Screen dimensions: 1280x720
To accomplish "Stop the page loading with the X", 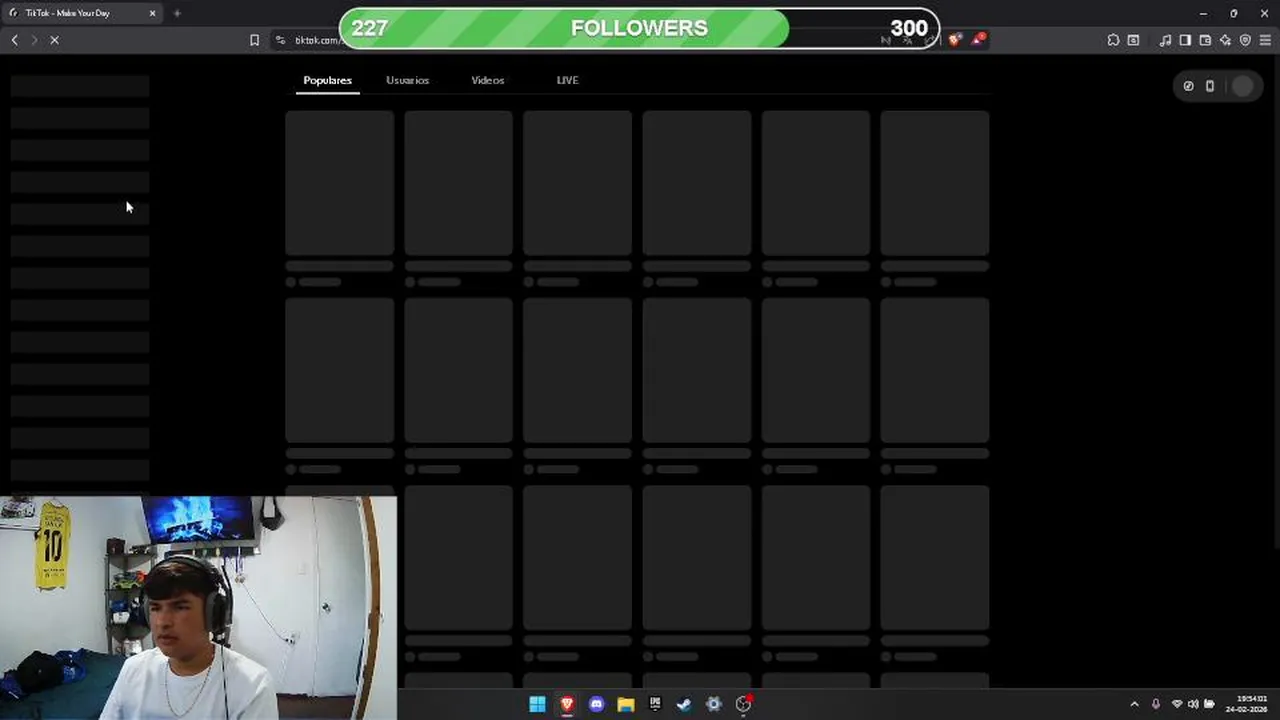I will click(x=55, y=40).
